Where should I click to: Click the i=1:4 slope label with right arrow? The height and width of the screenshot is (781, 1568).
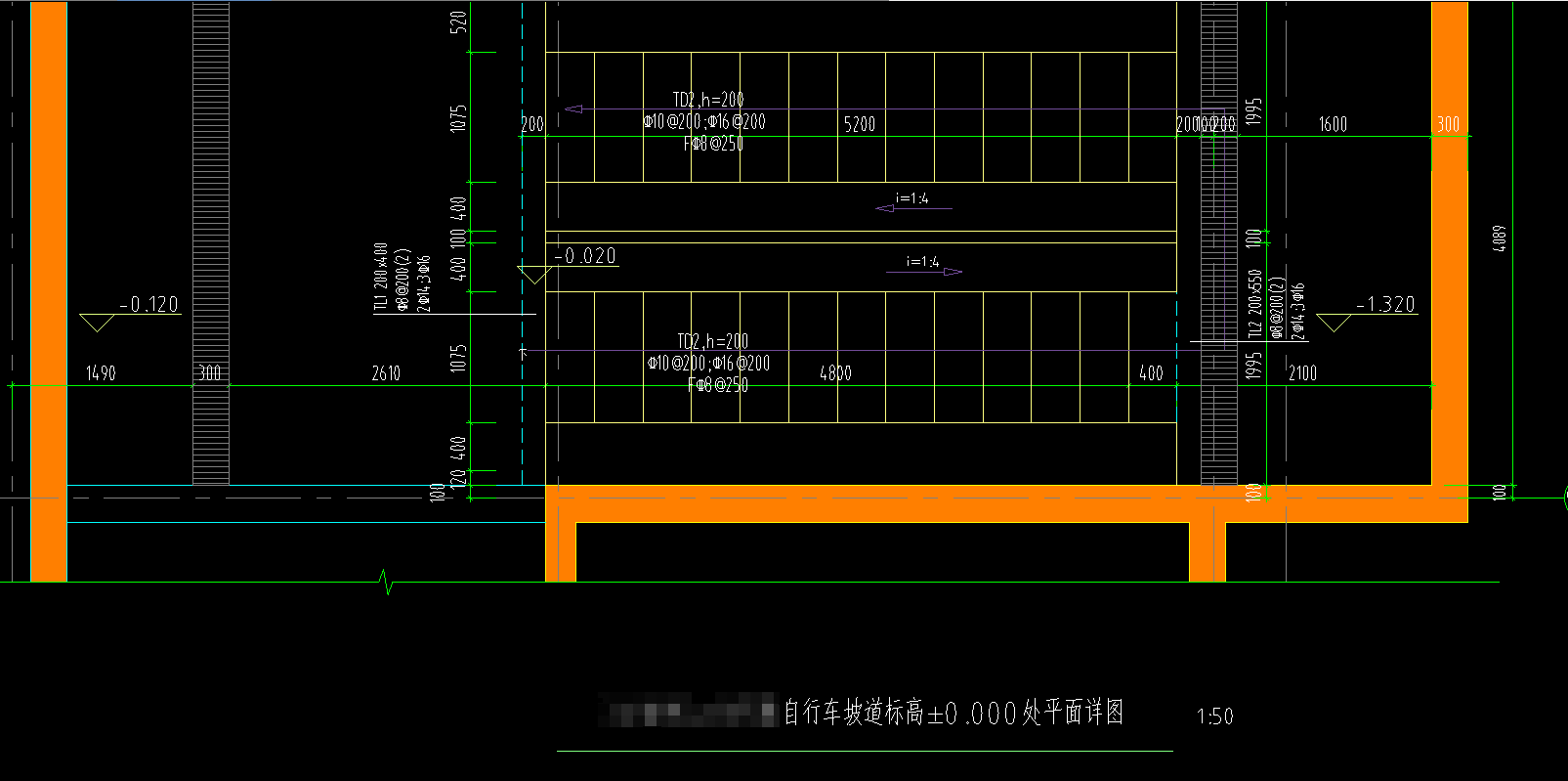(x=923, y=263)
